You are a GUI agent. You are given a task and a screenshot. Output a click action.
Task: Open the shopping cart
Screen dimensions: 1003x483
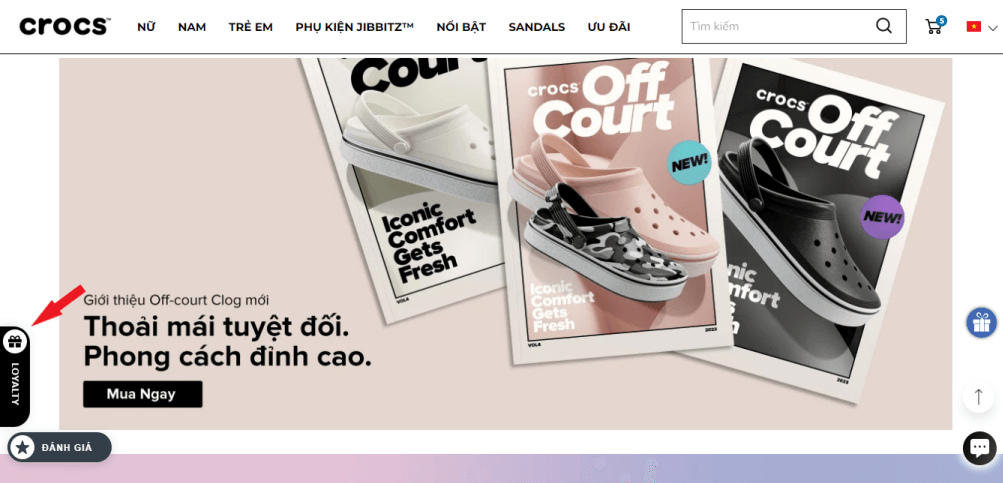point(934,26)
